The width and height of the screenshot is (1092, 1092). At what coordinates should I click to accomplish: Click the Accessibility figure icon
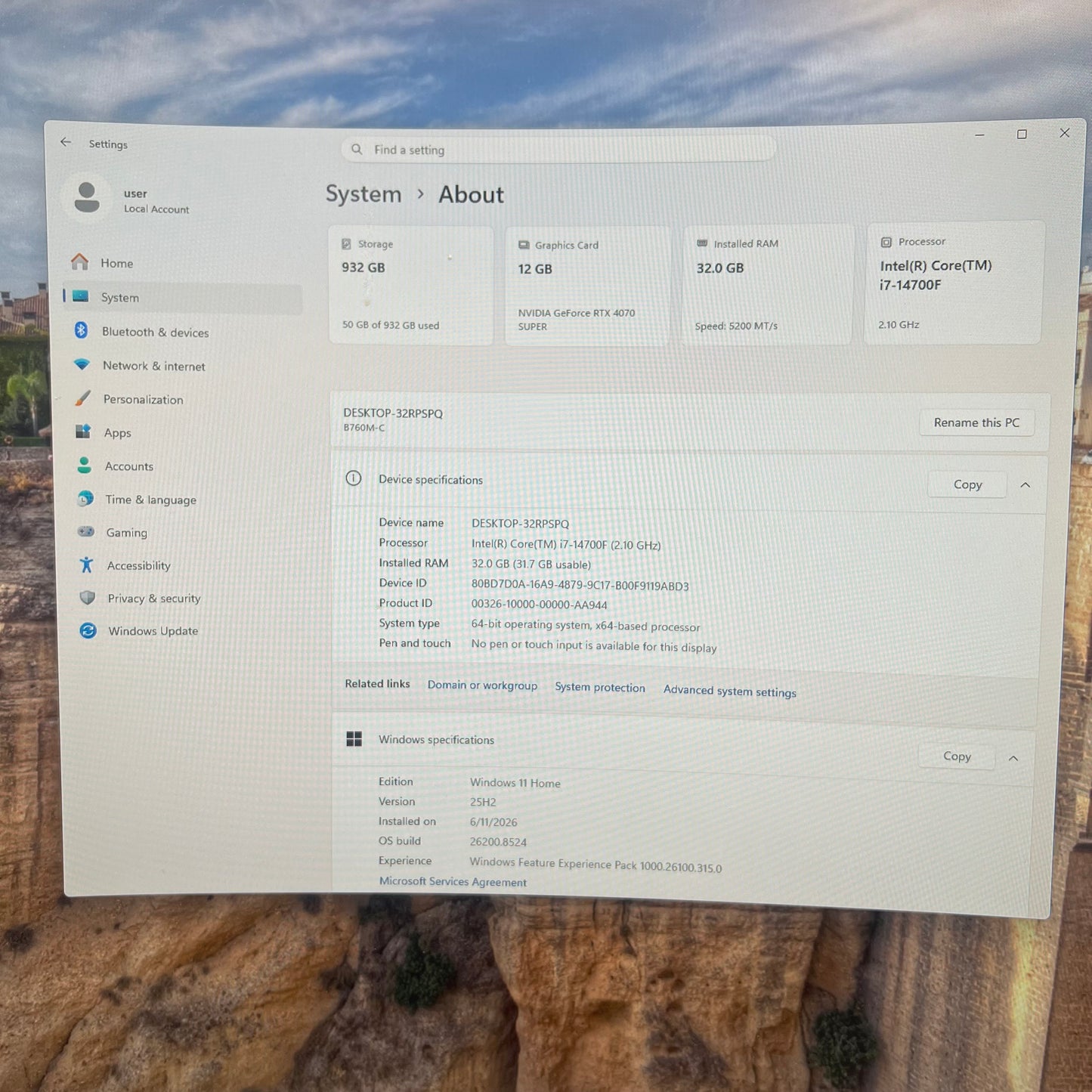tap(86, 565)
